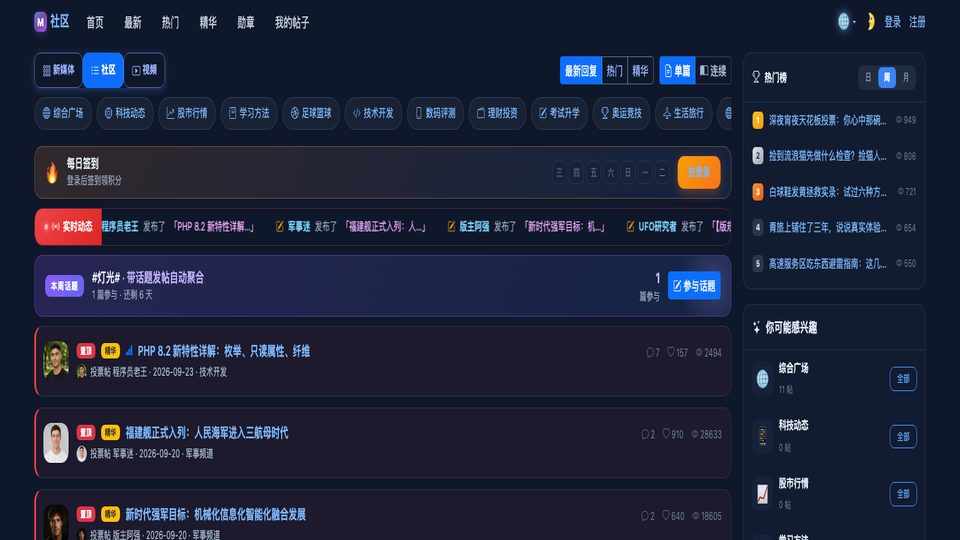Click the flame icon in 每日签到
This screenshot has width=960, height=540.
coord(52,173)
